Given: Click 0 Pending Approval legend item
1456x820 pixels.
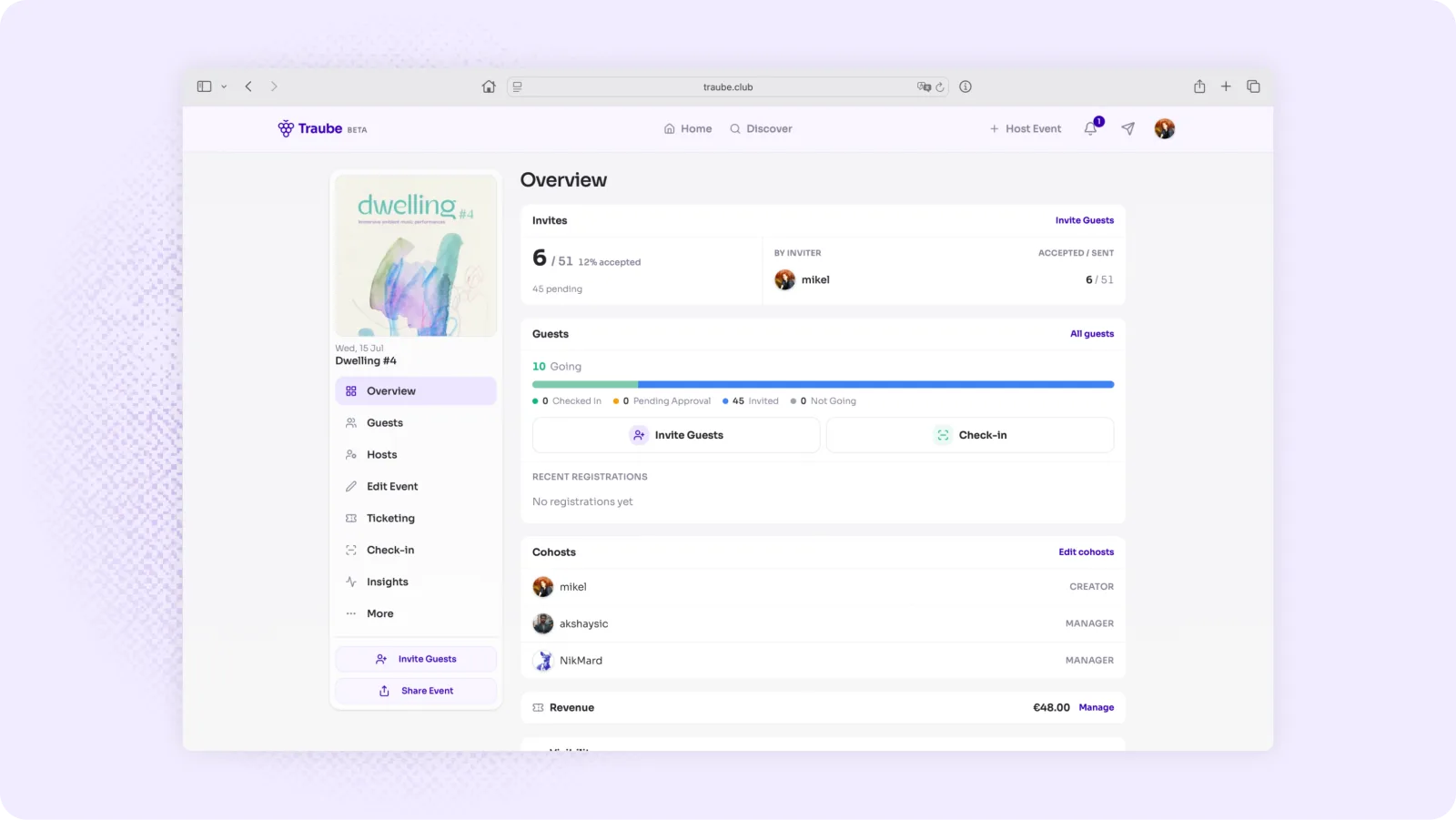Looking at the screenshot, I should (662, 401).
